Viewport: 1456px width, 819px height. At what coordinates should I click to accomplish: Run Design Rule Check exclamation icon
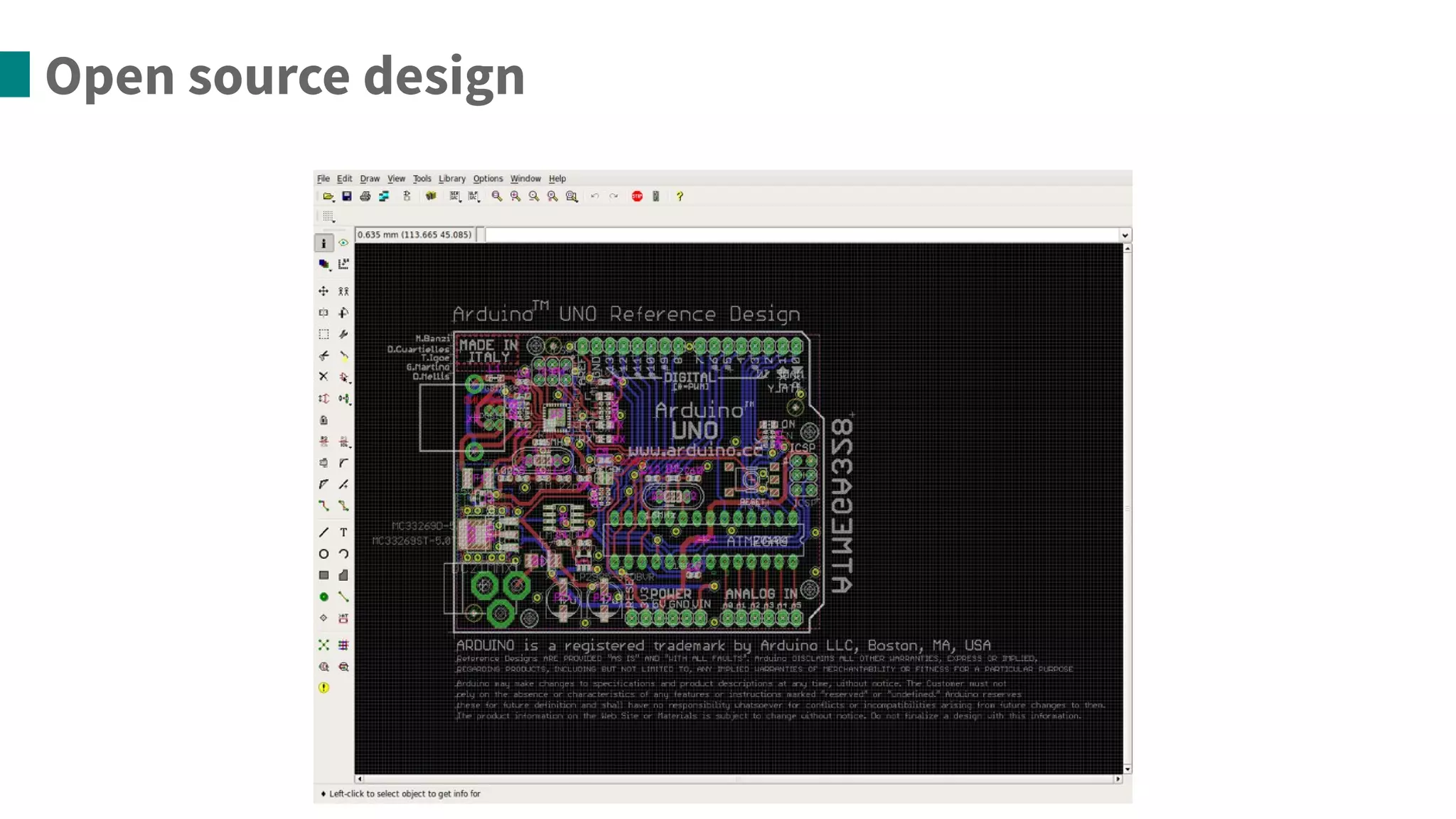[323, 687]
